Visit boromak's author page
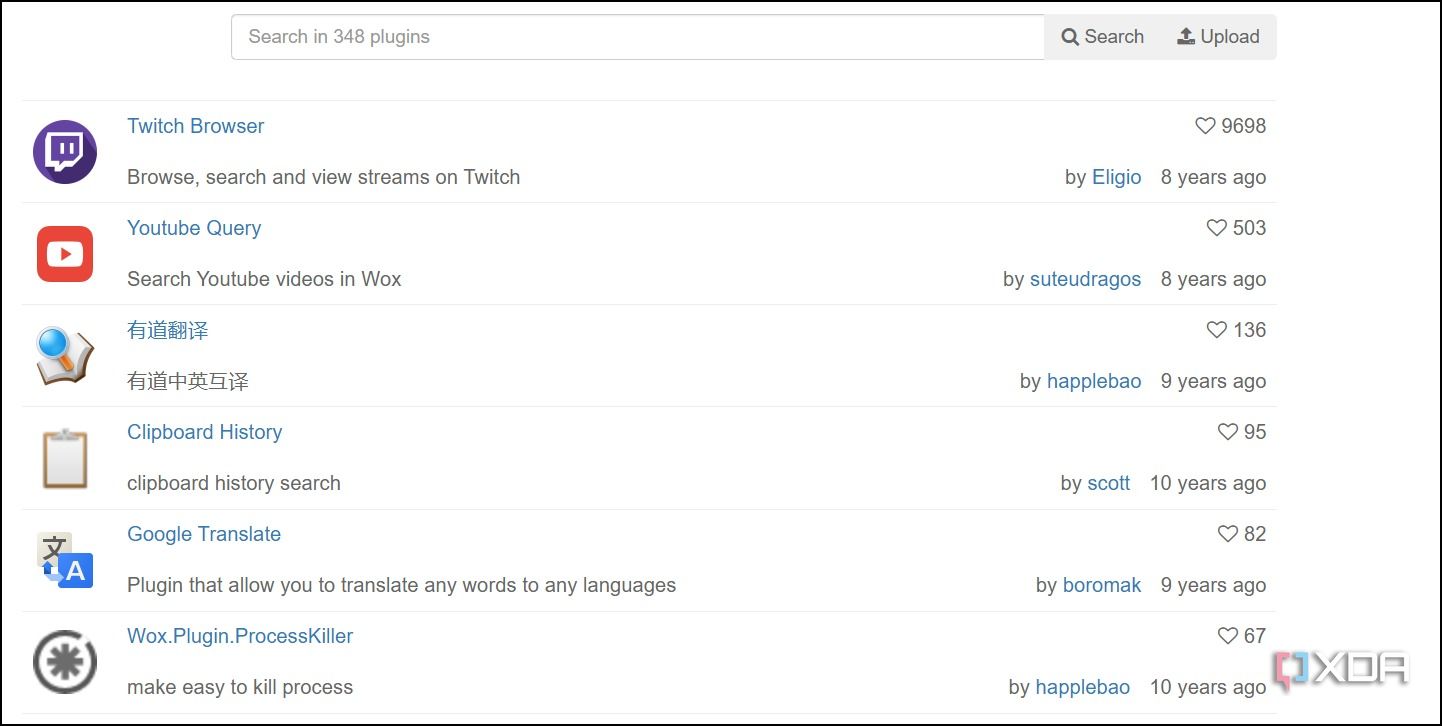The image size is (1442, 726). pos(1102,585)
